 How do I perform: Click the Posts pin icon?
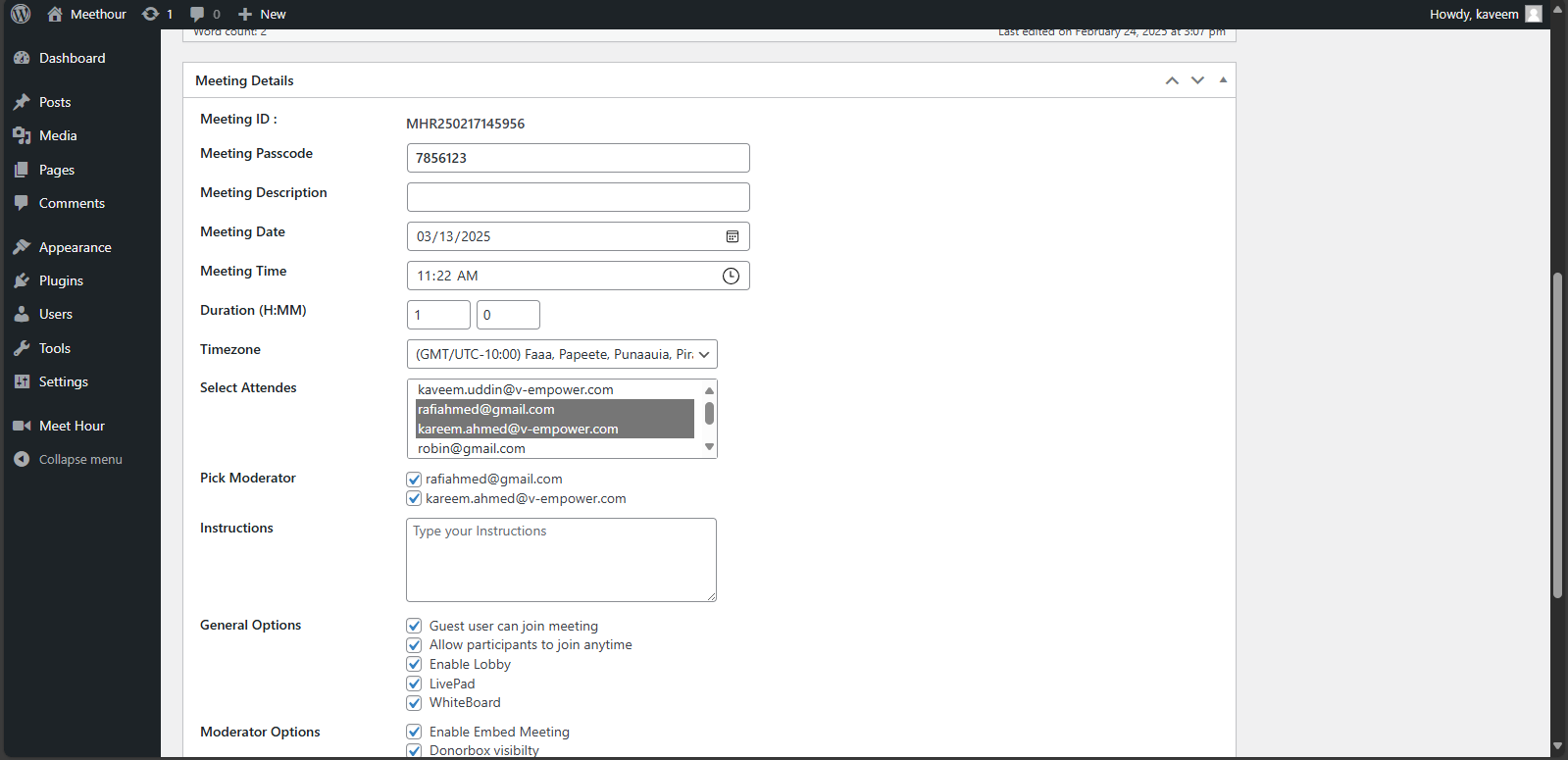22,102
